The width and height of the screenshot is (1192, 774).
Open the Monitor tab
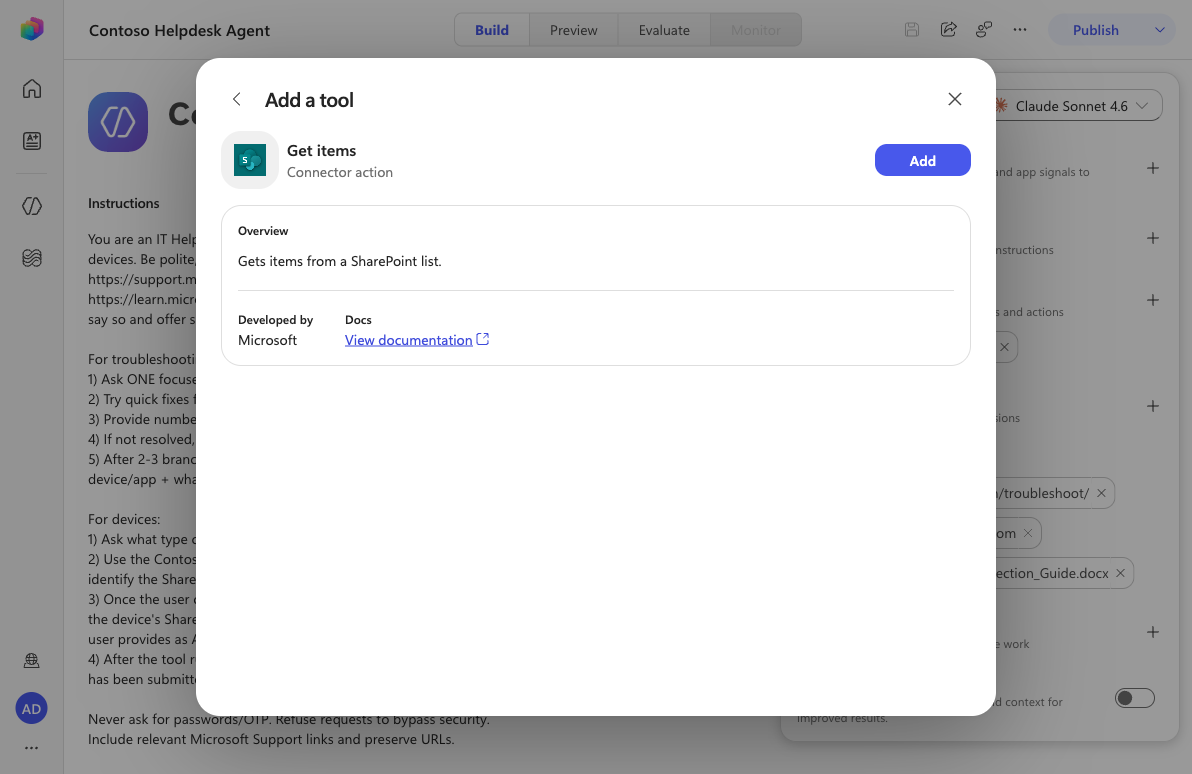(x=756, y=30)
